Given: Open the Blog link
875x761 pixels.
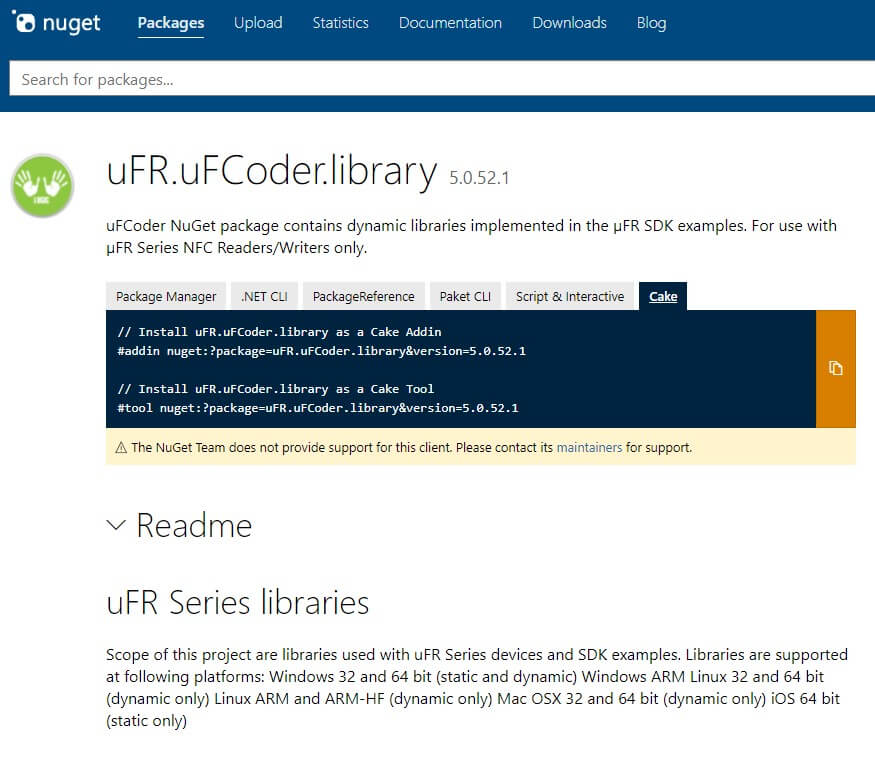Looking at the screenshot, I should tap(651, 23).
